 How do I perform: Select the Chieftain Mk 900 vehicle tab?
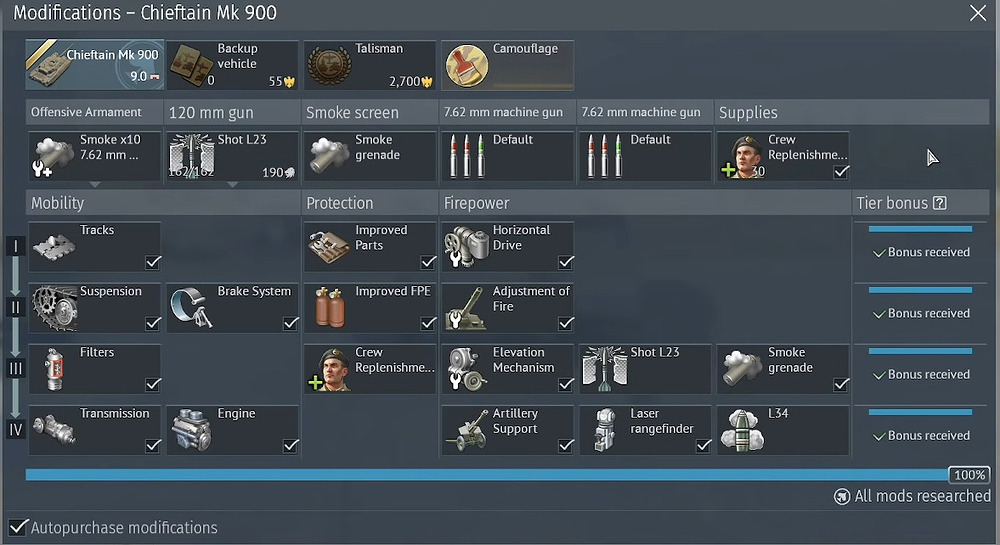pos(93,65)
